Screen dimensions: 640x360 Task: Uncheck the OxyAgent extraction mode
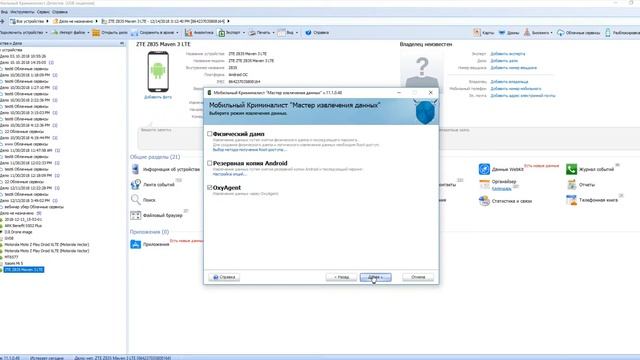coord(210,188)
